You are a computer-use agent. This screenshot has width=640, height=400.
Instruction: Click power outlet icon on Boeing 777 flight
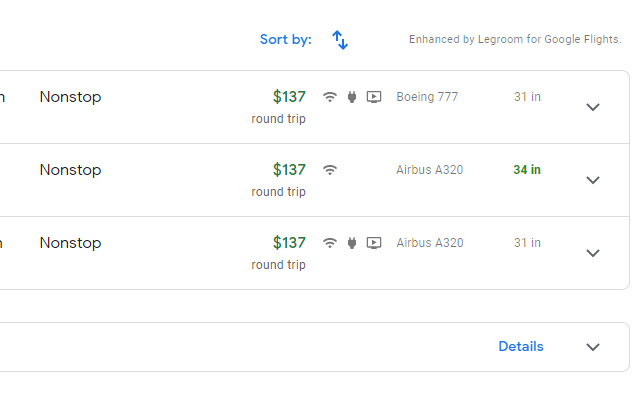[352, 97]
